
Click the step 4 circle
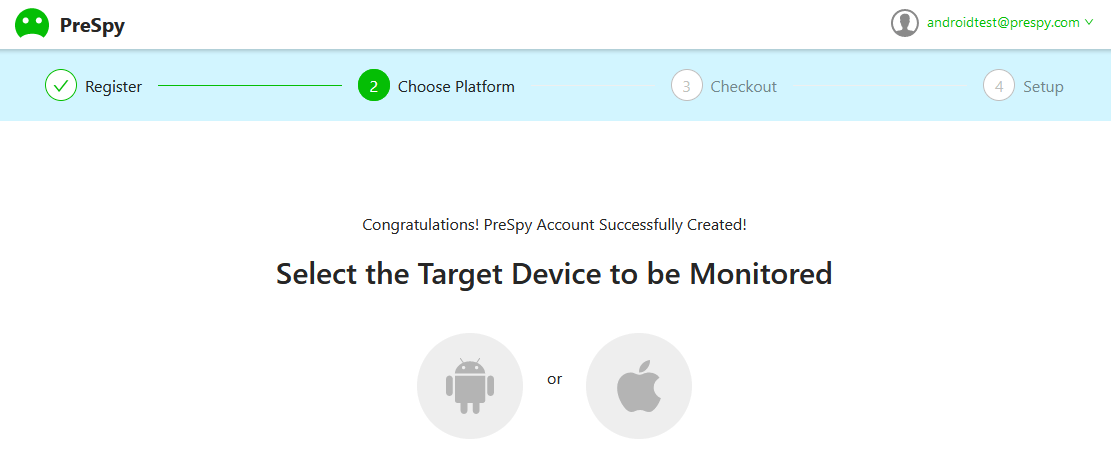coord(999,86)
